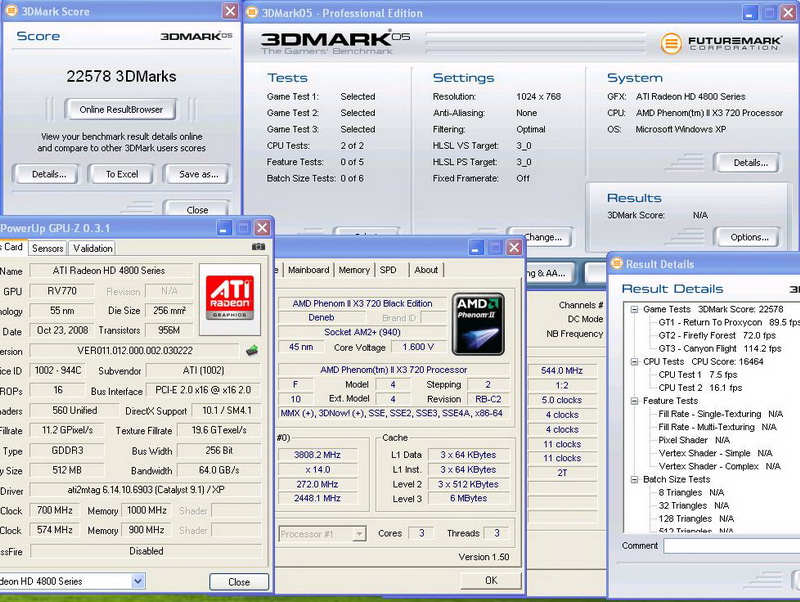Click the GPU-Z screenshot camera icon
Image resolution: width=800 pixels, height=602 pixels.
pos(258,247)
